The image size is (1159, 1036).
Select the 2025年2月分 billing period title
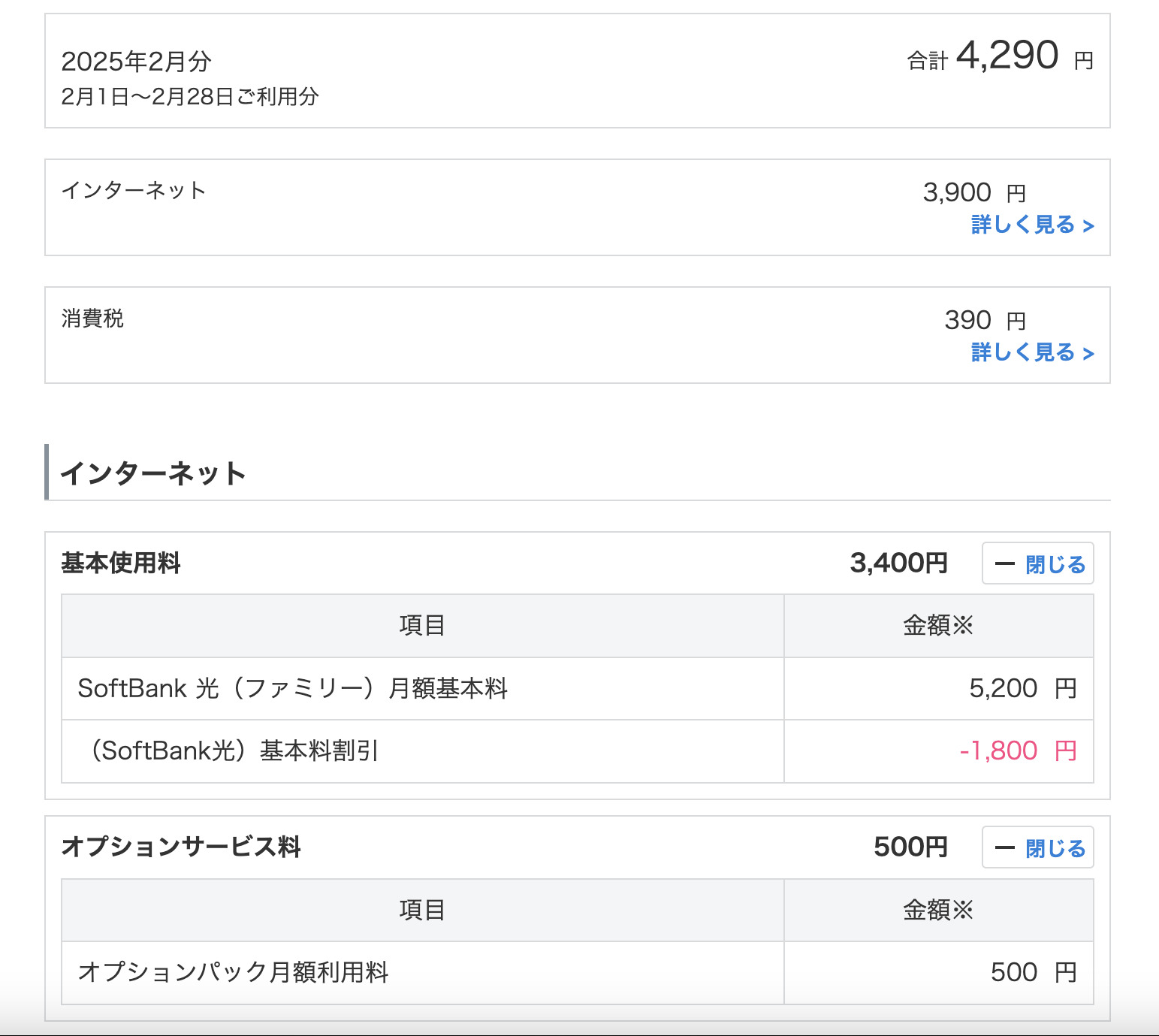pyautogui.click(x=136, y=62)
